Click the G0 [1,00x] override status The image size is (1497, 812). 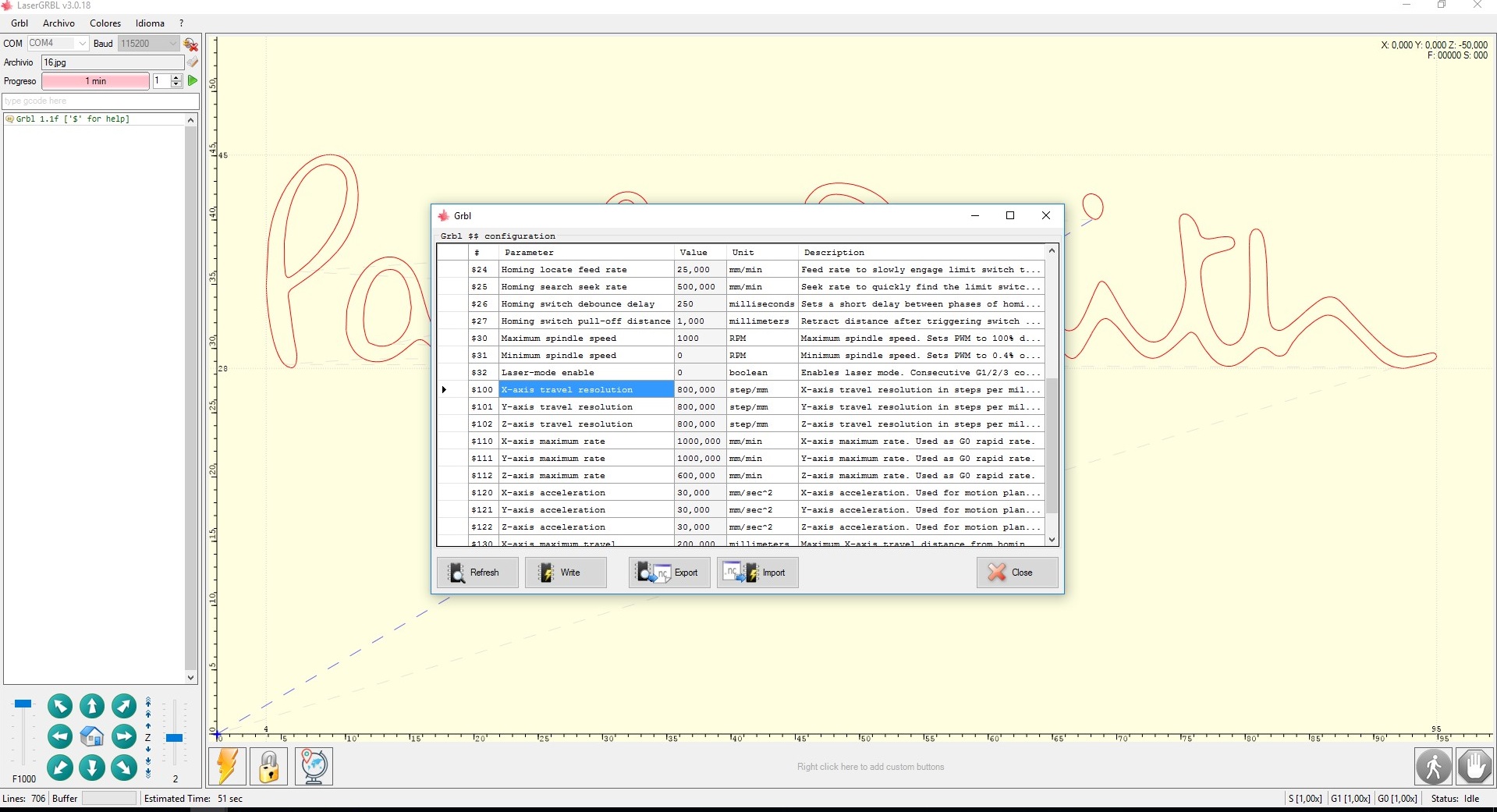click(x=1397, y=799)
